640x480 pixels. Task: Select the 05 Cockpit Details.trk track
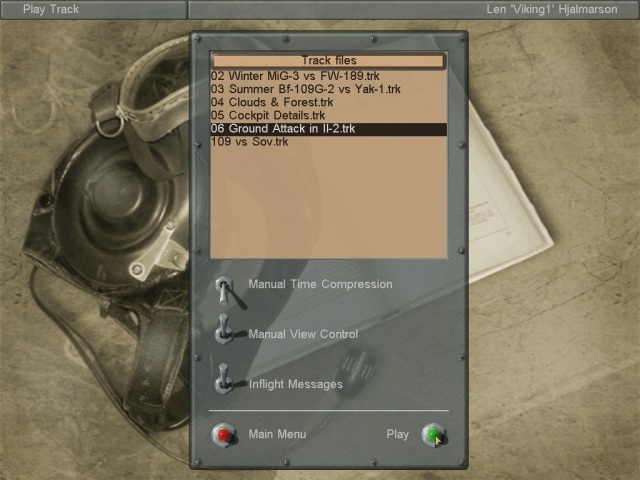[x=267, y=115]
